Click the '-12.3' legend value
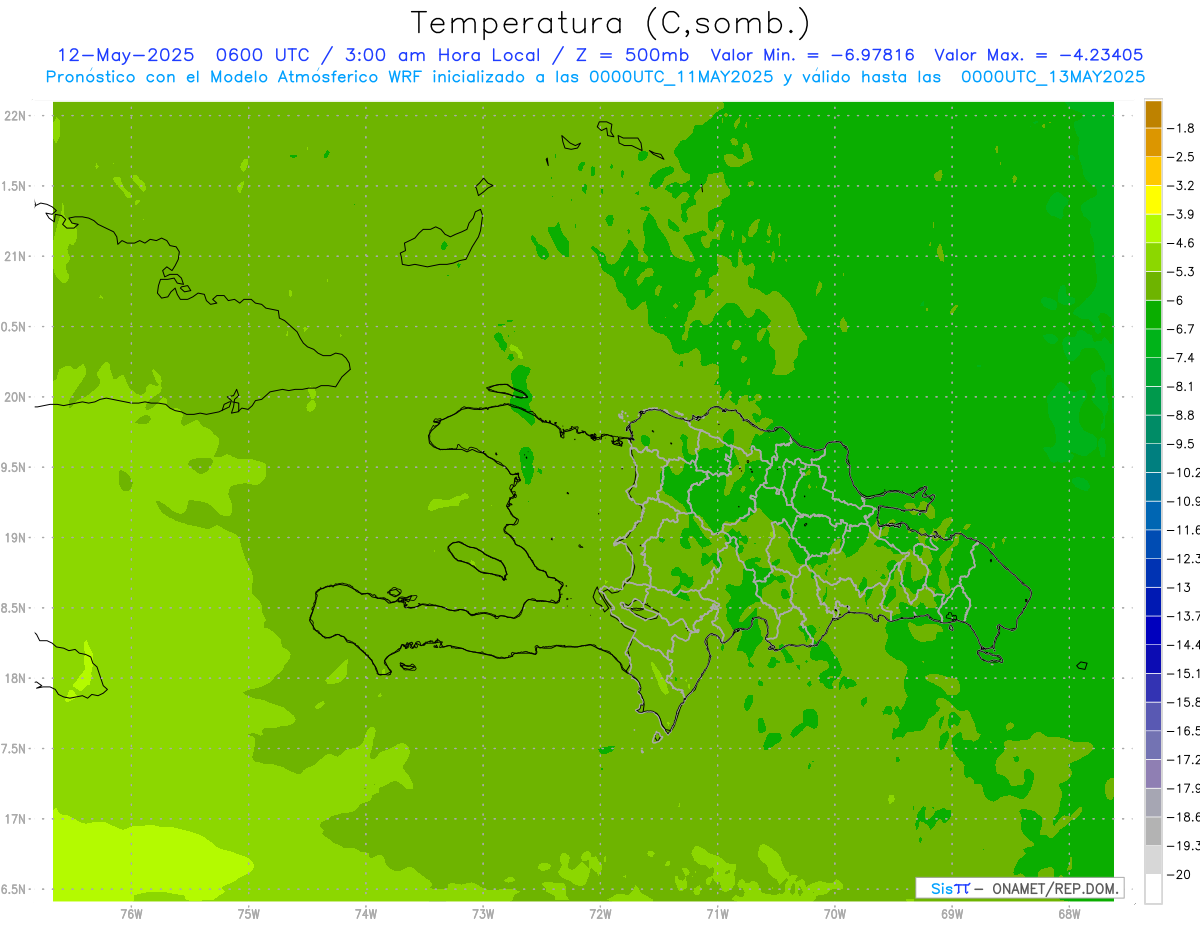 (1183, 558)
